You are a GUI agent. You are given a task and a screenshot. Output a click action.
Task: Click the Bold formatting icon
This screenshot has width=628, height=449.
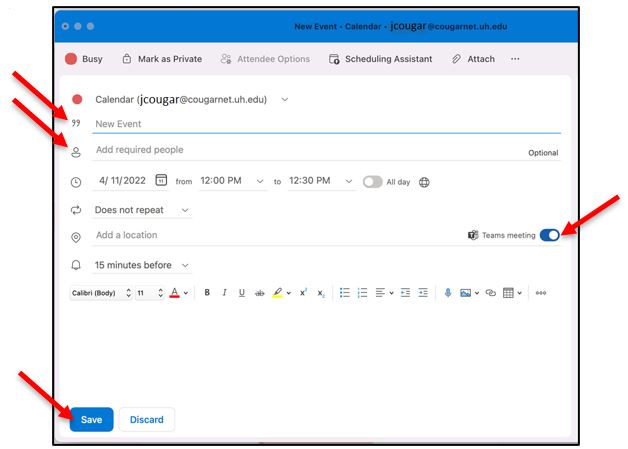[x=207, y=293]
